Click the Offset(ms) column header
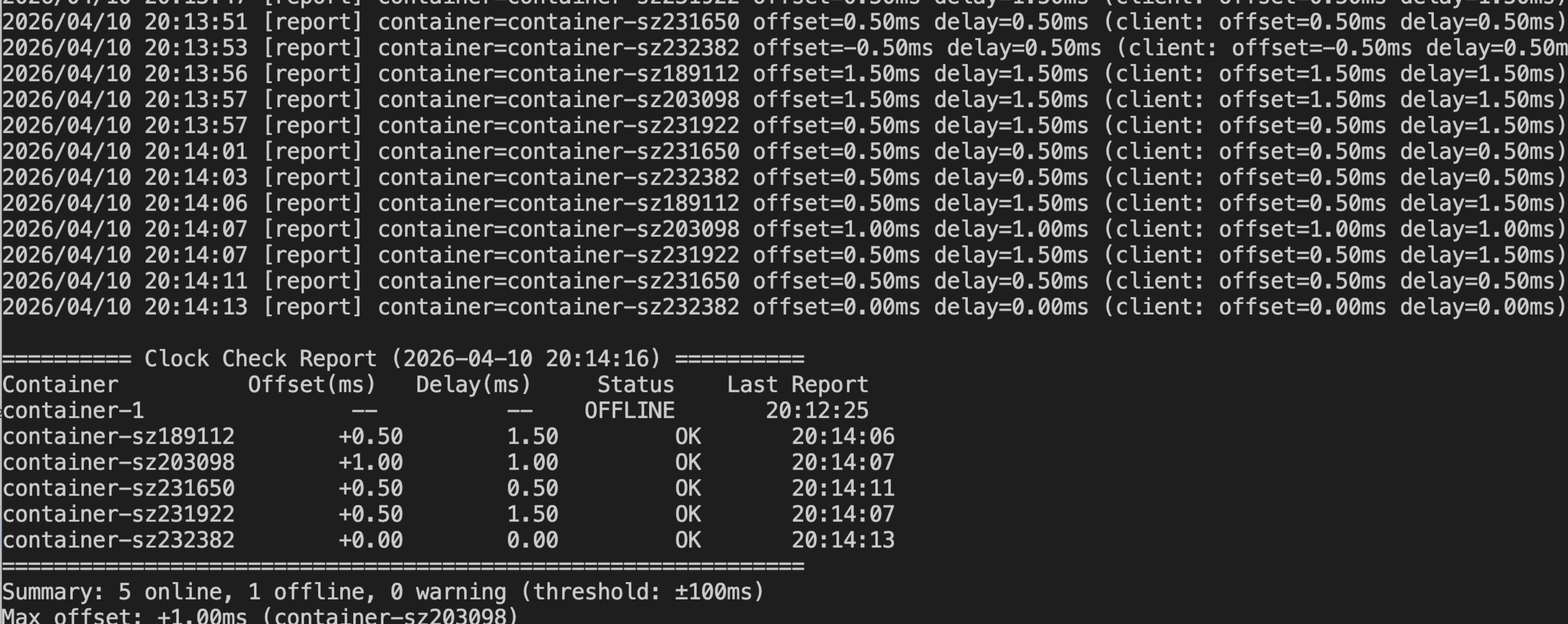Image resolution: width=1568 pixels, height=624 pixels. (x=312, y=385)
